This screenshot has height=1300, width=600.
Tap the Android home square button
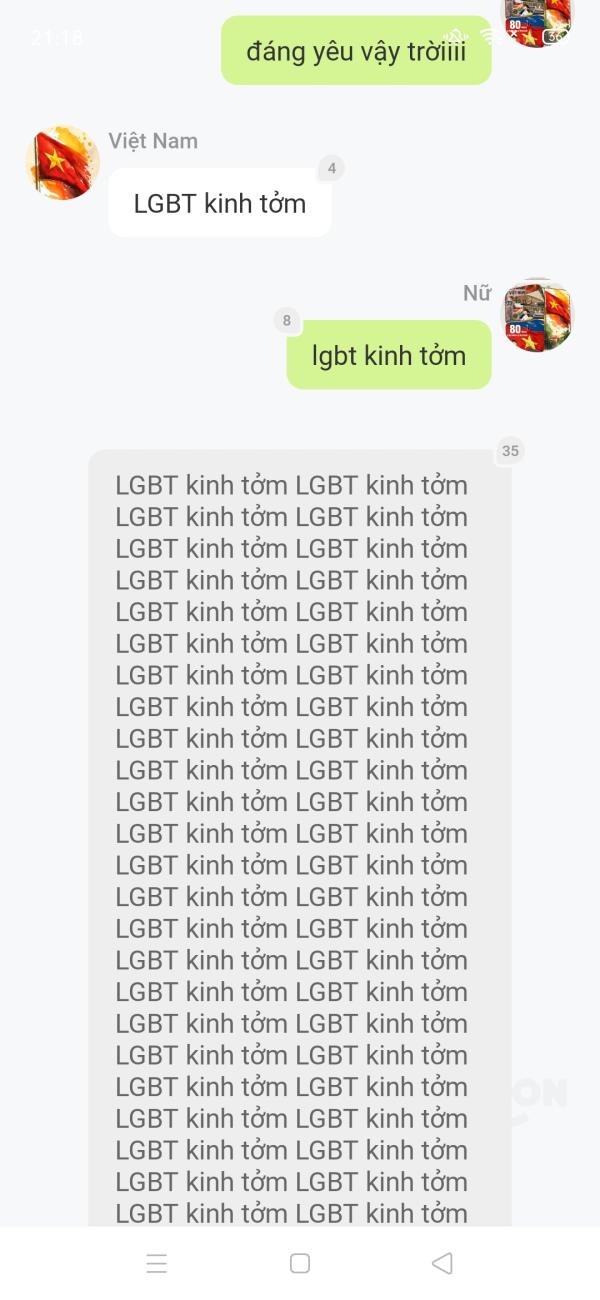click(x=300, y=1263)
